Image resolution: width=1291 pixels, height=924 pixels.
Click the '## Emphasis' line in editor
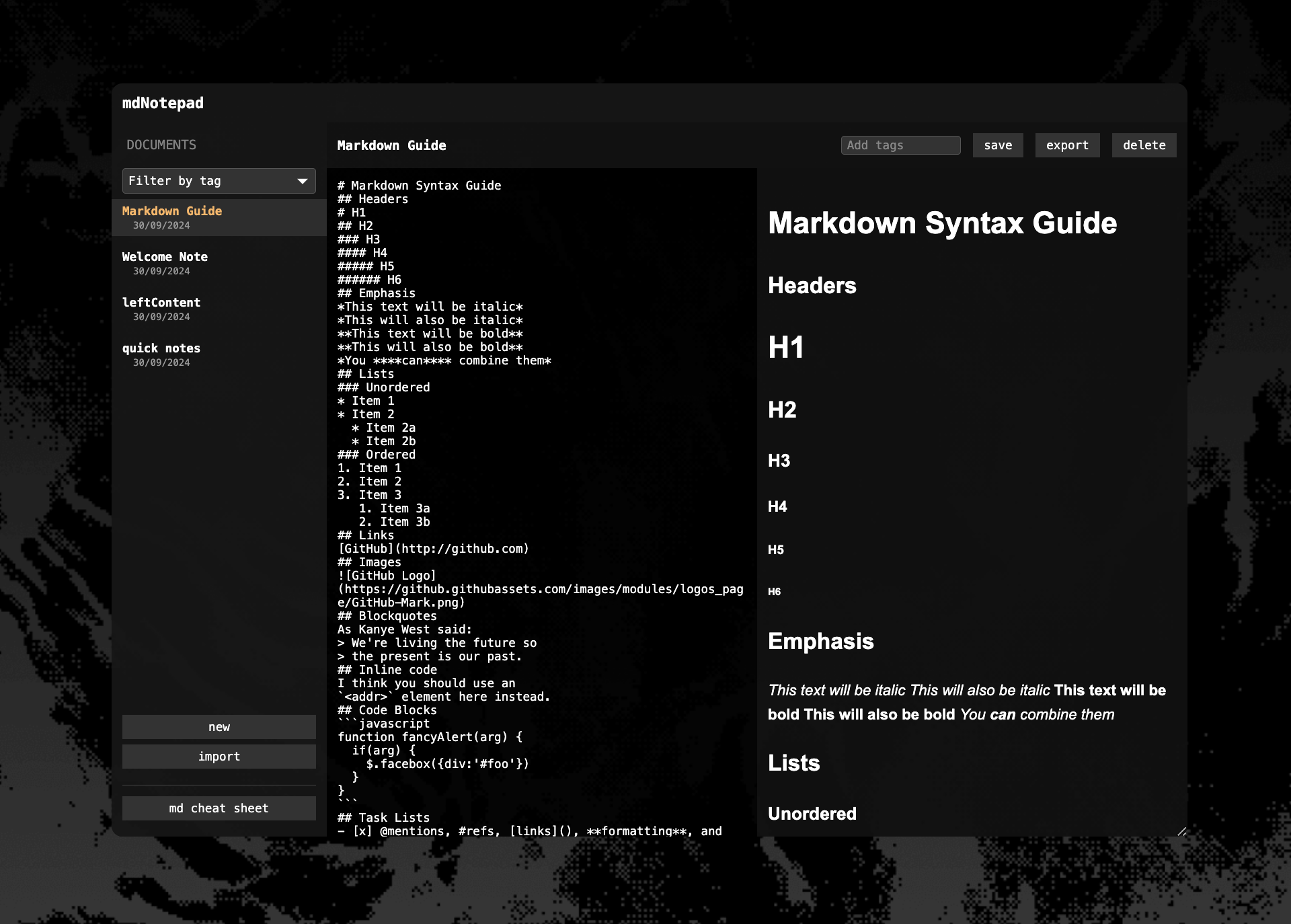pos(377,293)
